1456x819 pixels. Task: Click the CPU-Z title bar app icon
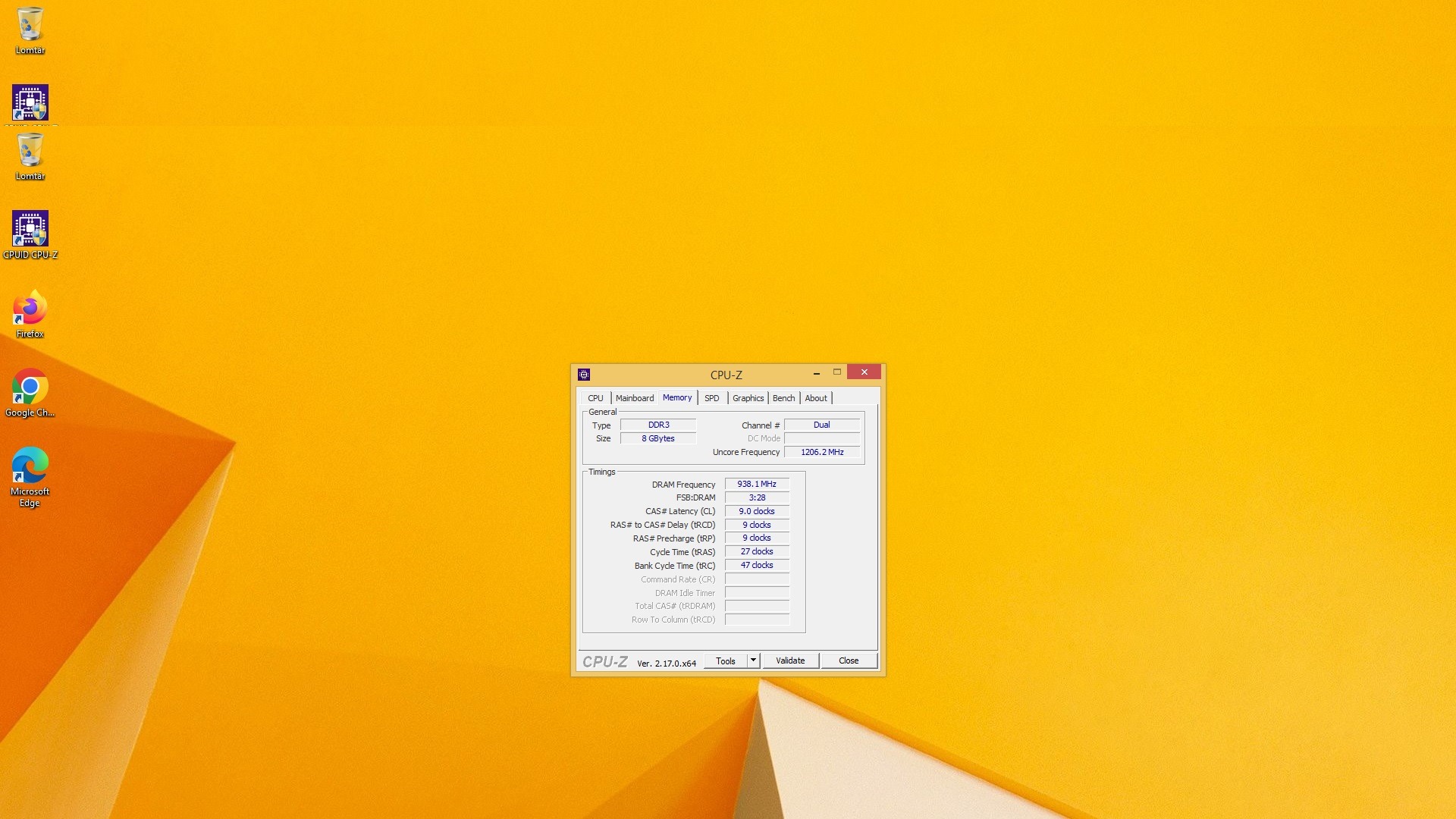pyautogui.click(x=584, y=375)
